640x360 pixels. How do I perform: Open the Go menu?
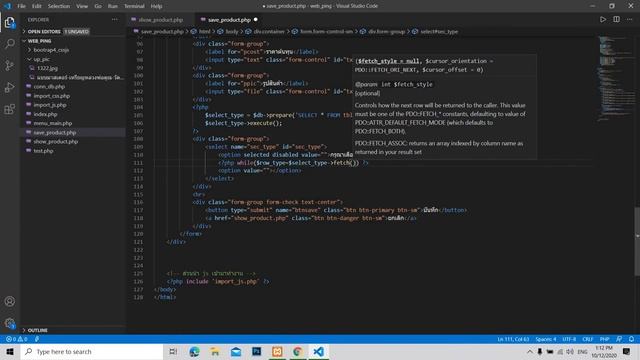(x=98, y=6)
